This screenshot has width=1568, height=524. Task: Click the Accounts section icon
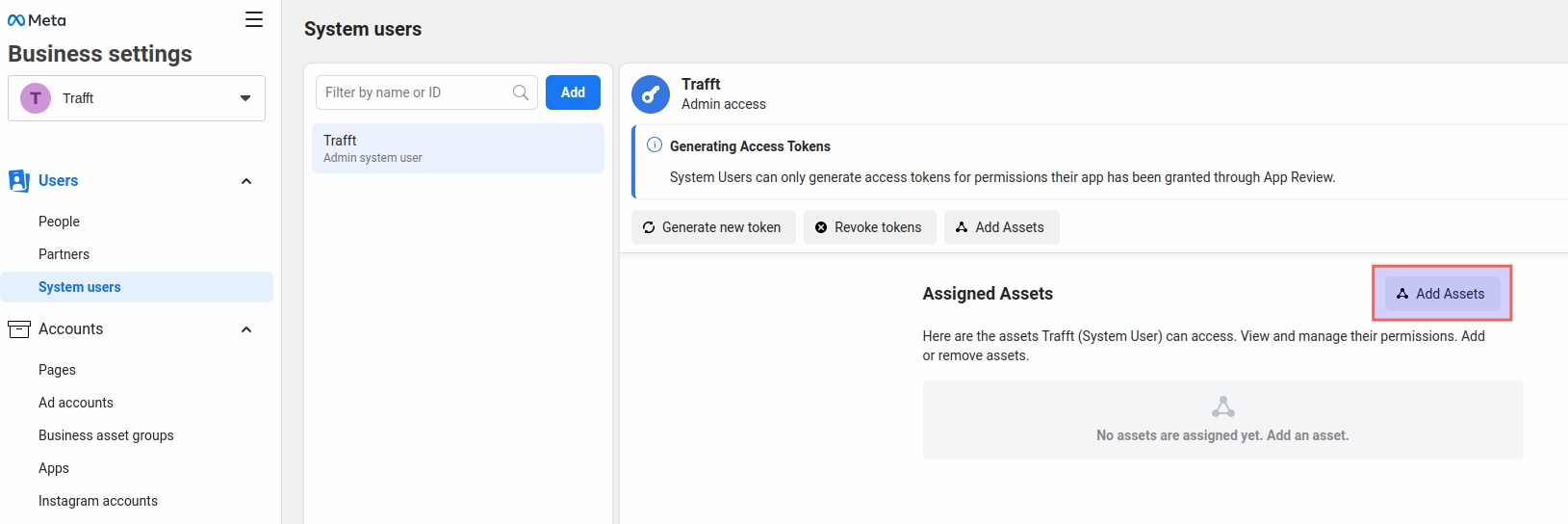pyautogui.click(x=19, y=329)
